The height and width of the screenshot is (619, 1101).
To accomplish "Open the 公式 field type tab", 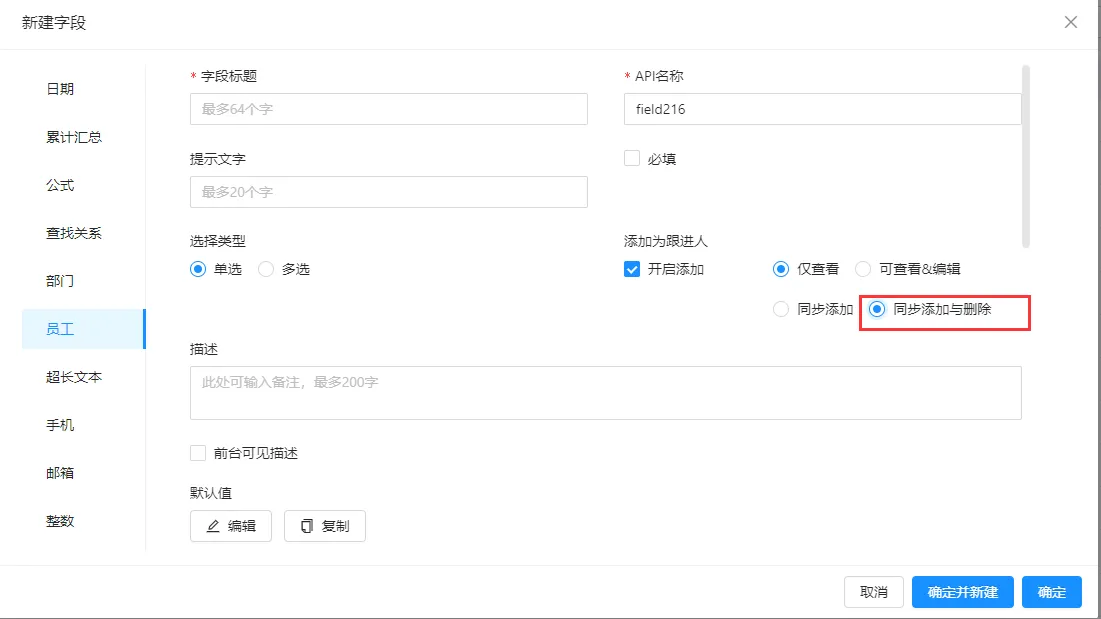I will tap(60, 185).
